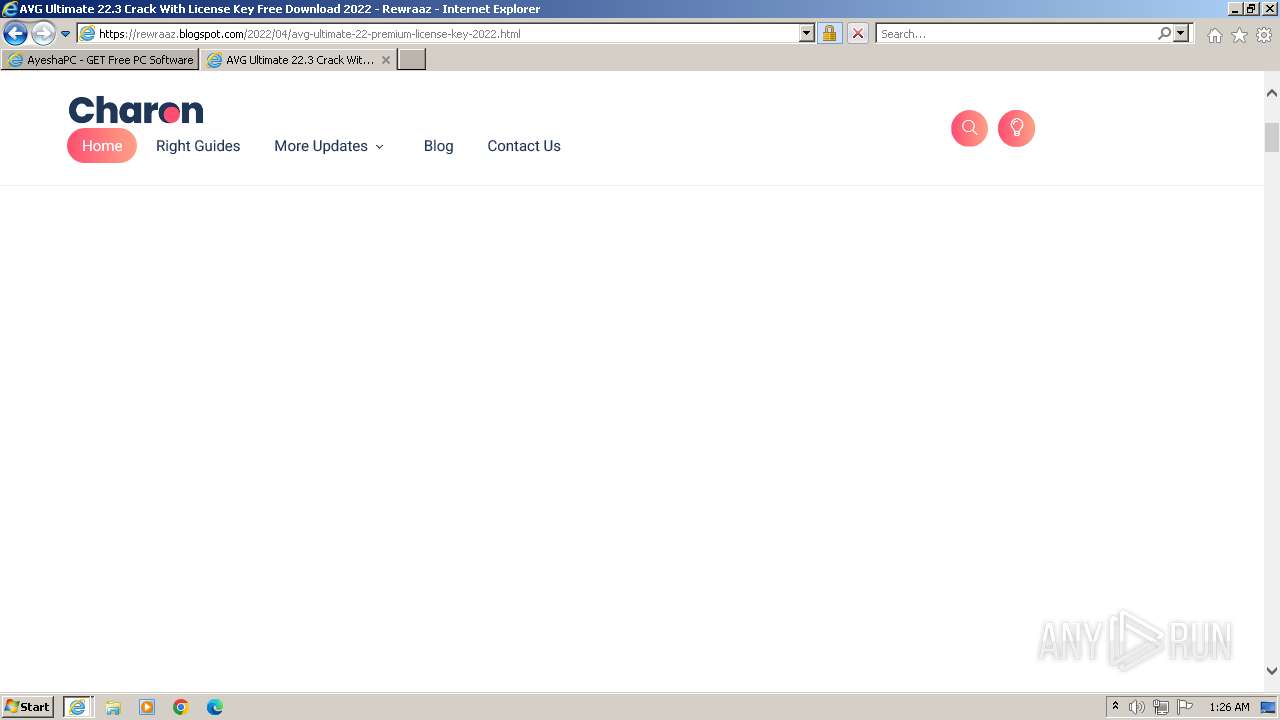Open the search provider dropdown arrow
The height and width of the screenshot is (720, 1280).
tap(1181, 34)
